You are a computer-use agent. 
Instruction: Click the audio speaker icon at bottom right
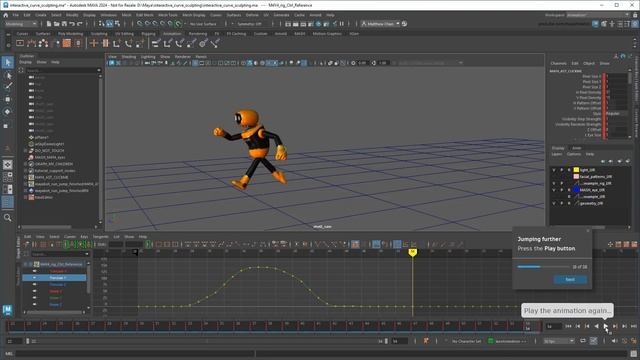pyautogui.click(x=615, y=341)
